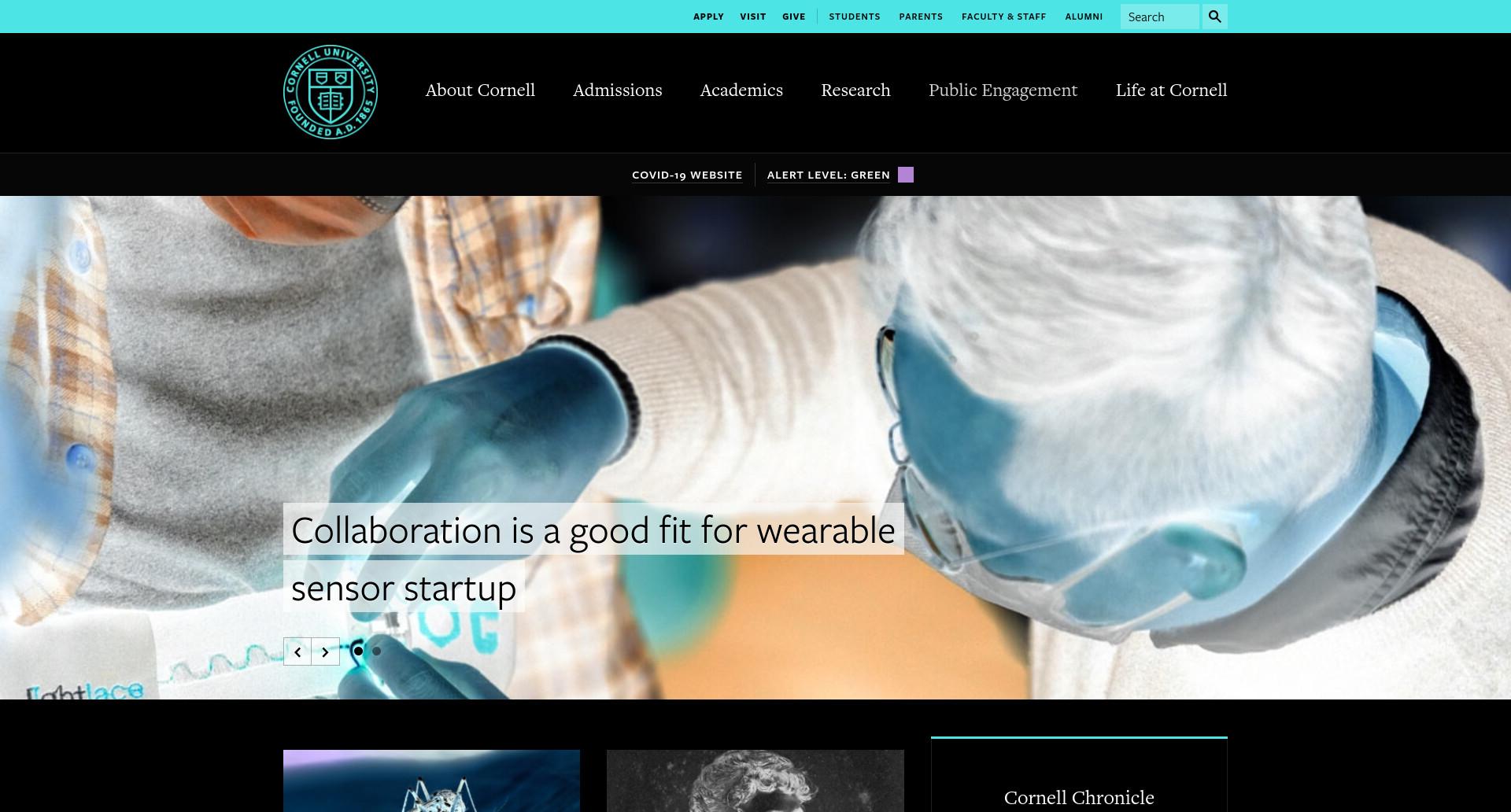Open the wearable sensor startup headline
This screenshot has width=1511, height=812.
point(593,558)
